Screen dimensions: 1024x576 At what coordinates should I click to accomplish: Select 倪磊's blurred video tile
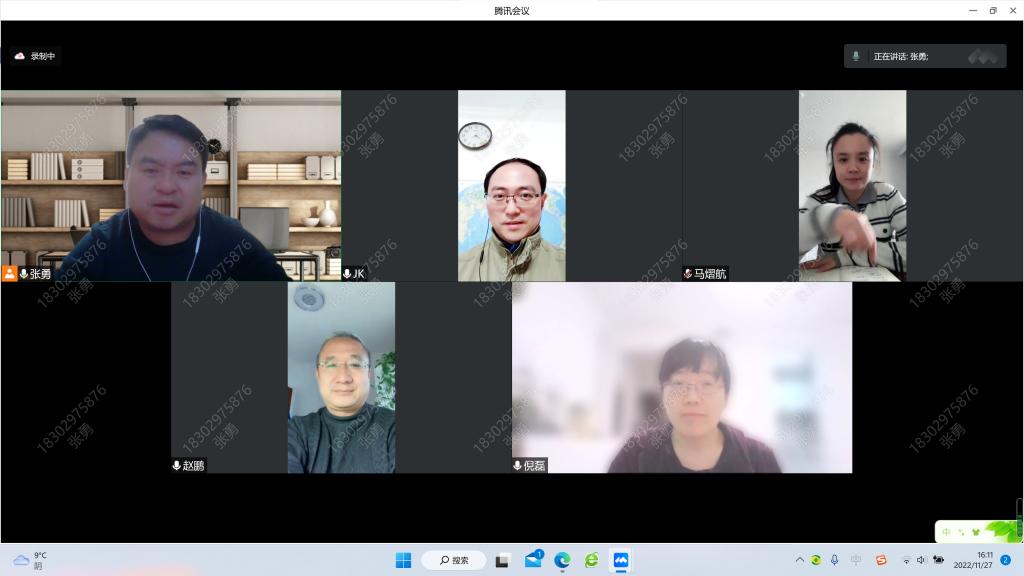click(x=682, y=377)
